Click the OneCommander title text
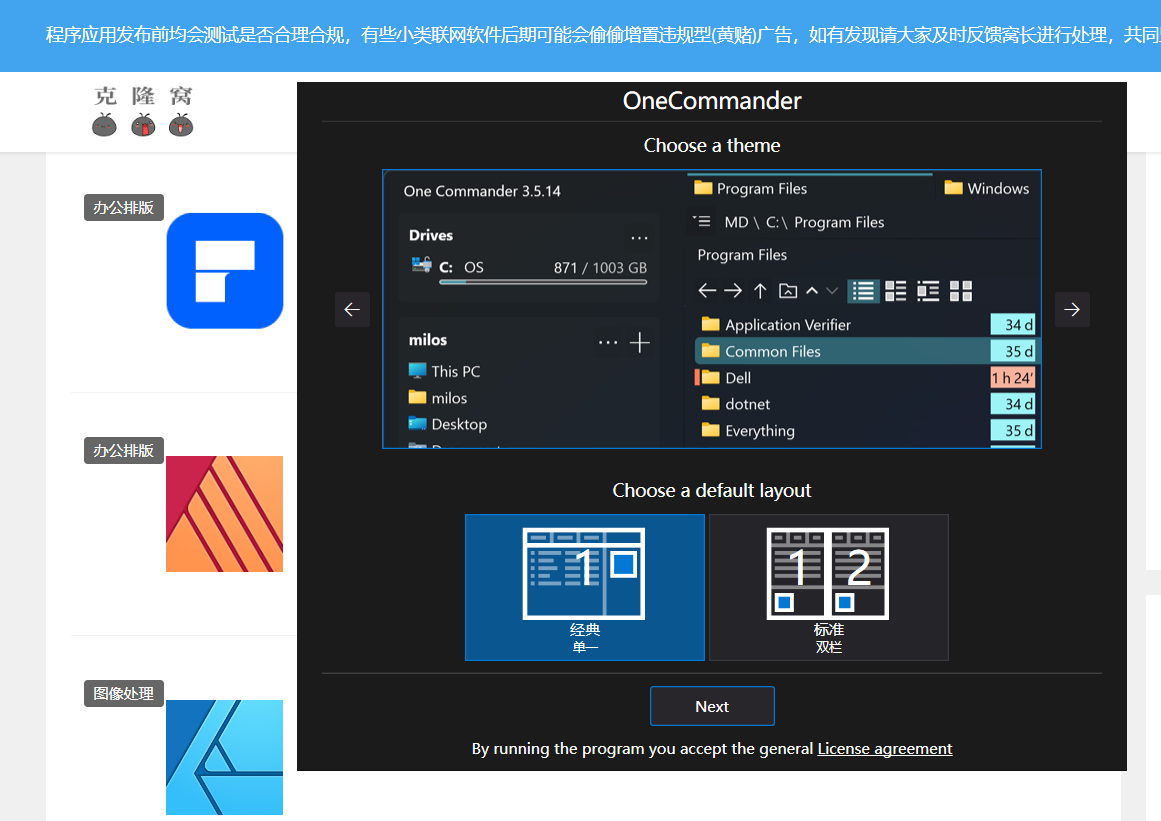 coord(712,101)
